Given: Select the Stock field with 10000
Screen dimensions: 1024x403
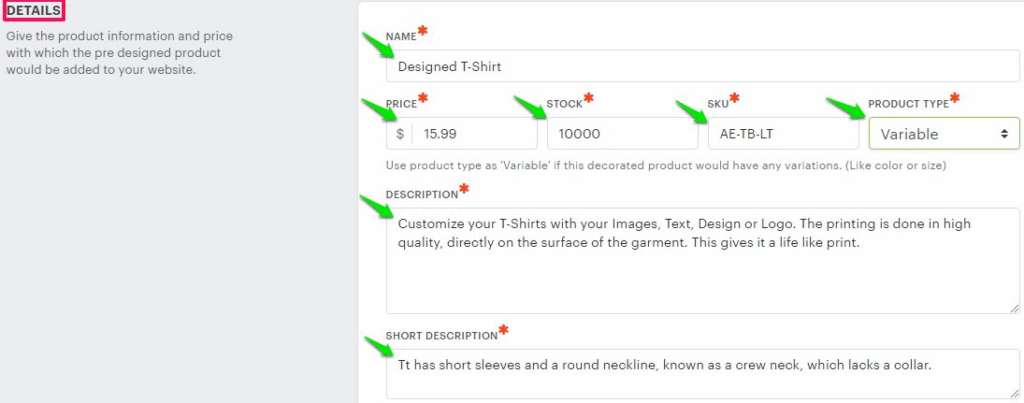Looking at the screenshot, I should (622, 133).
